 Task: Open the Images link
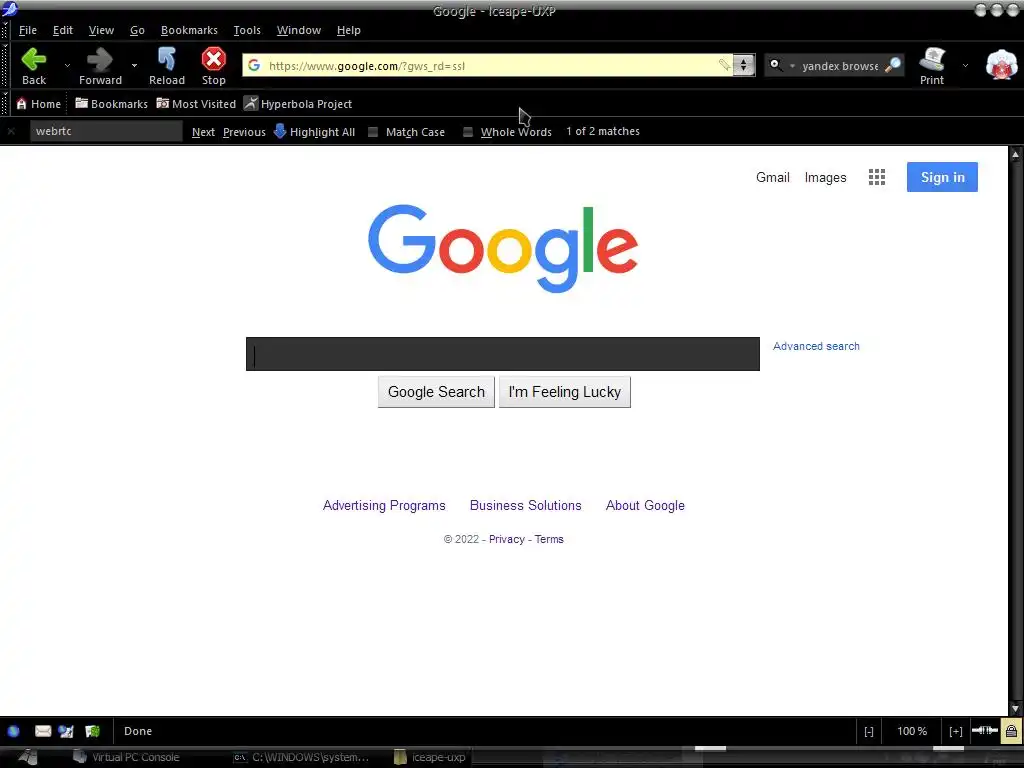(825, 177)
